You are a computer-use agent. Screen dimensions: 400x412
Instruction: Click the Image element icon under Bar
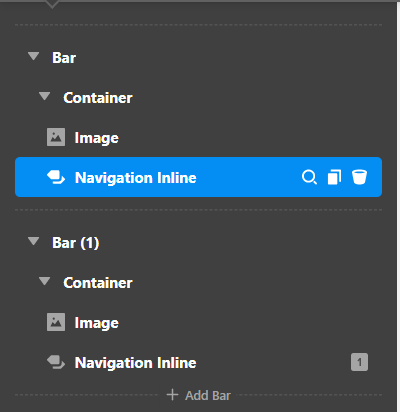click(56, 137)
